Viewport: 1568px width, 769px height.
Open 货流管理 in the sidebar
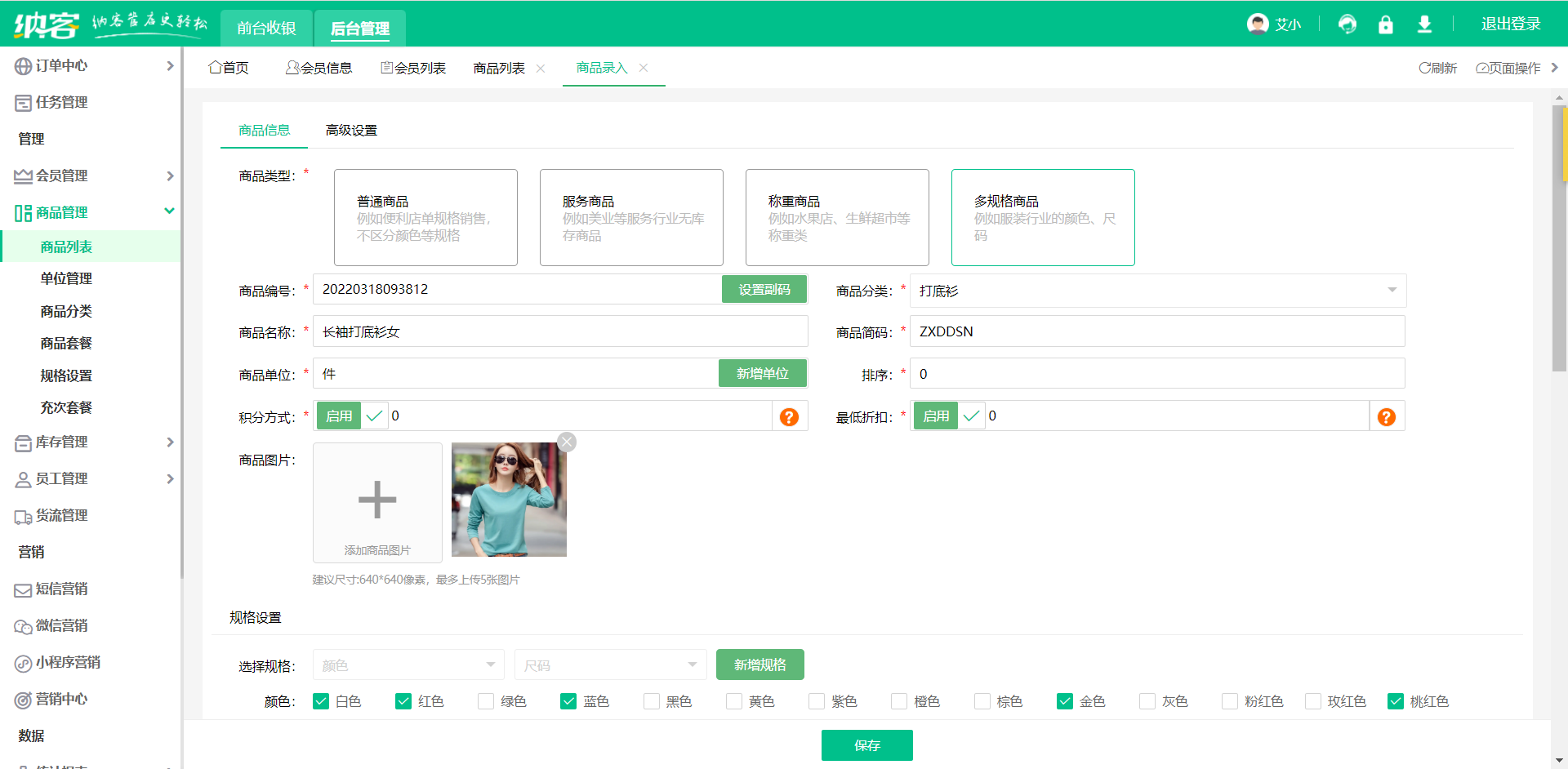coord(22,515)
